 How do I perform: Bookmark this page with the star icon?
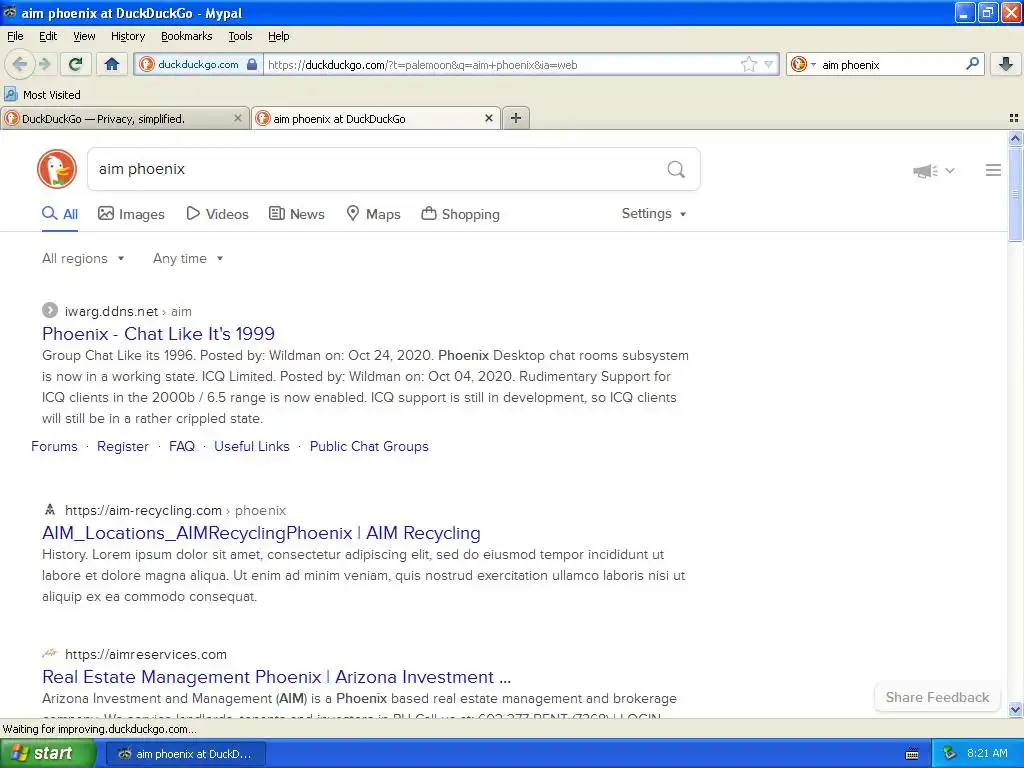[748, 64]
